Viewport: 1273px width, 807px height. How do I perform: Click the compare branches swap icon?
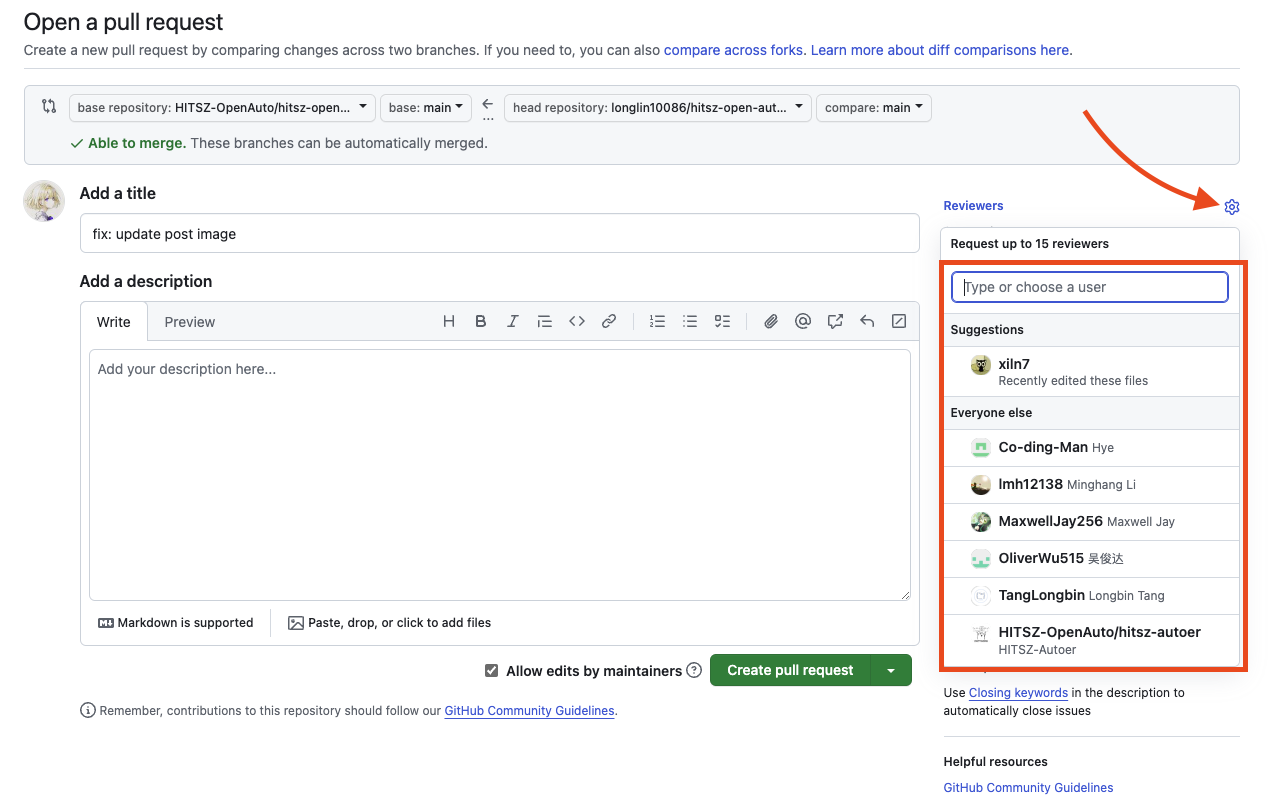(x=48, y=106)
